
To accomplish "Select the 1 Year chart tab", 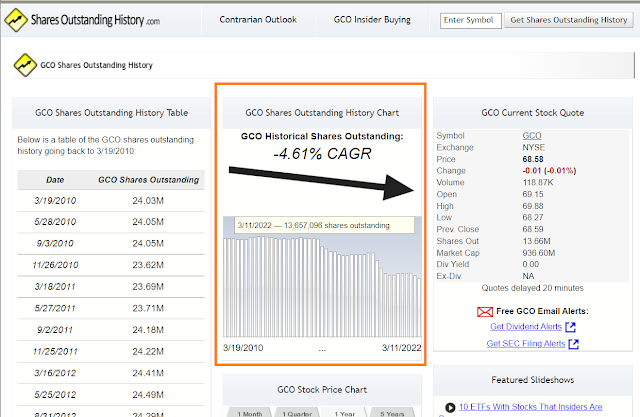I will pyautogui.click(x=345, y=413).
